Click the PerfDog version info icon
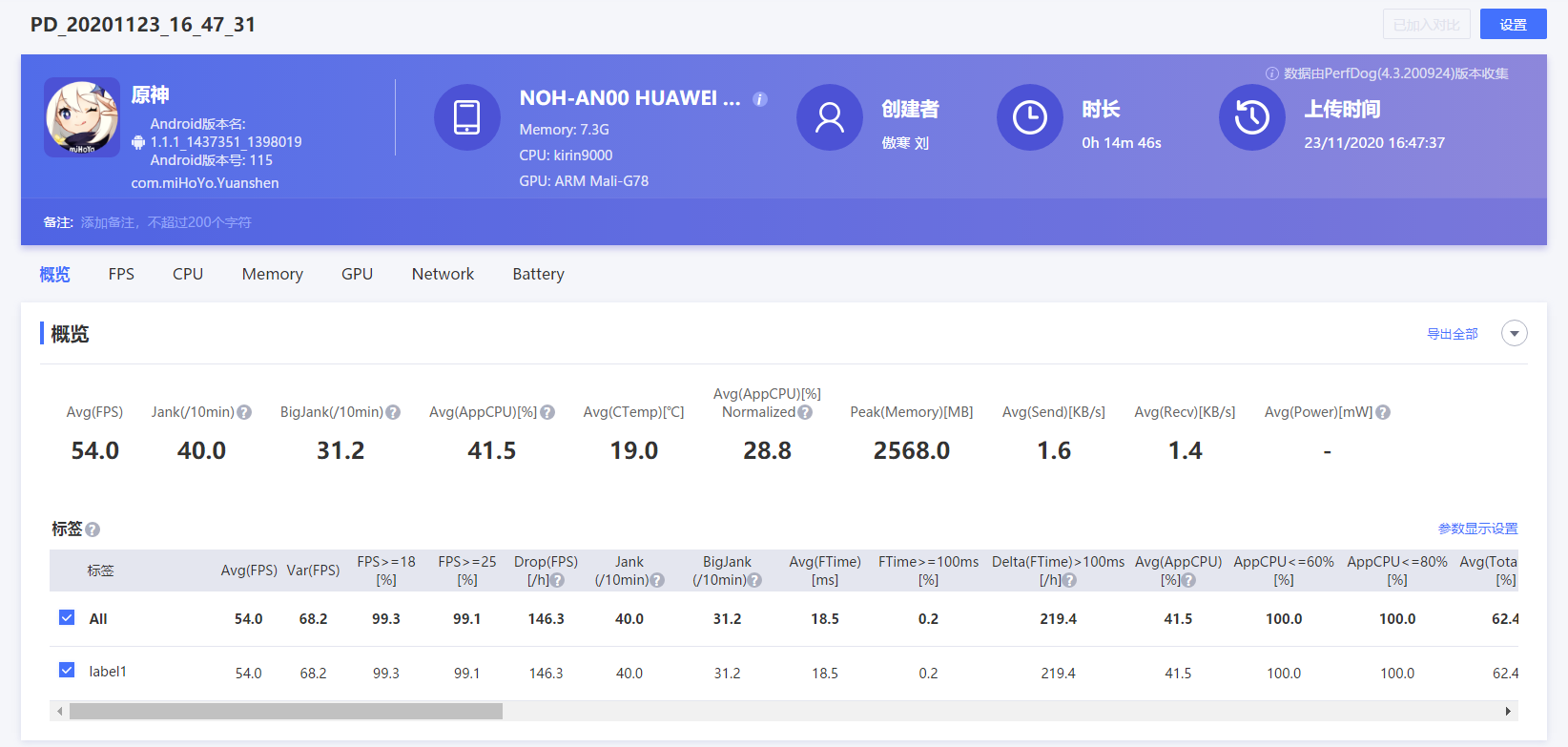This screenshot has width=1568, height=747. [1271, 73]
